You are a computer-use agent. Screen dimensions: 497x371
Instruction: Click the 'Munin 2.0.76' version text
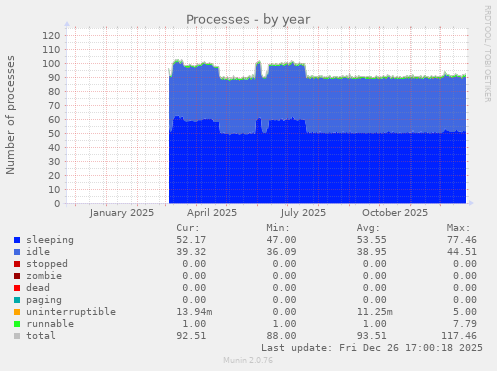248,360
